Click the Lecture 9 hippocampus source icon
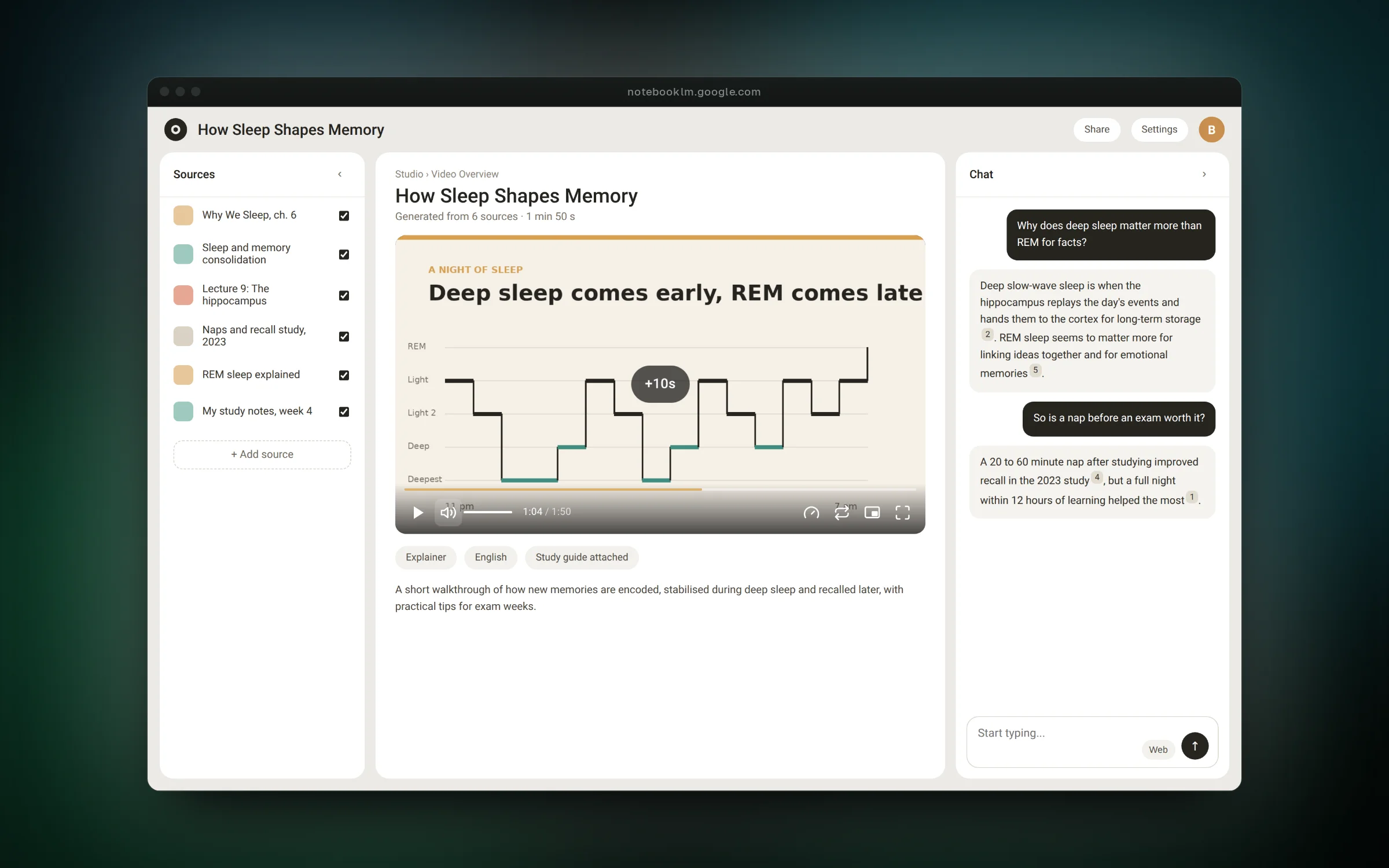The height and width of the screenshot is (868, 1389). point(183,295)
